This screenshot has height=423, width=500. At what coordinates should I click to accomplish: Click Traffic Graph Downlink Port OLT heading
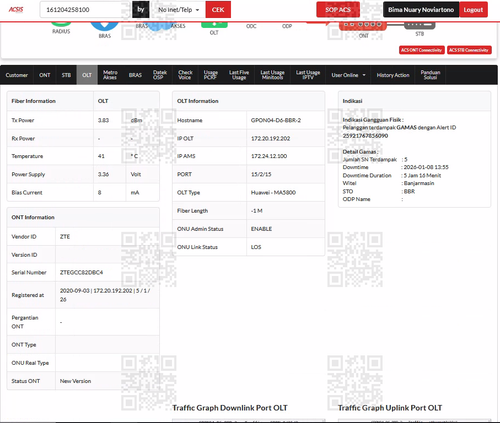pos(230,408)
